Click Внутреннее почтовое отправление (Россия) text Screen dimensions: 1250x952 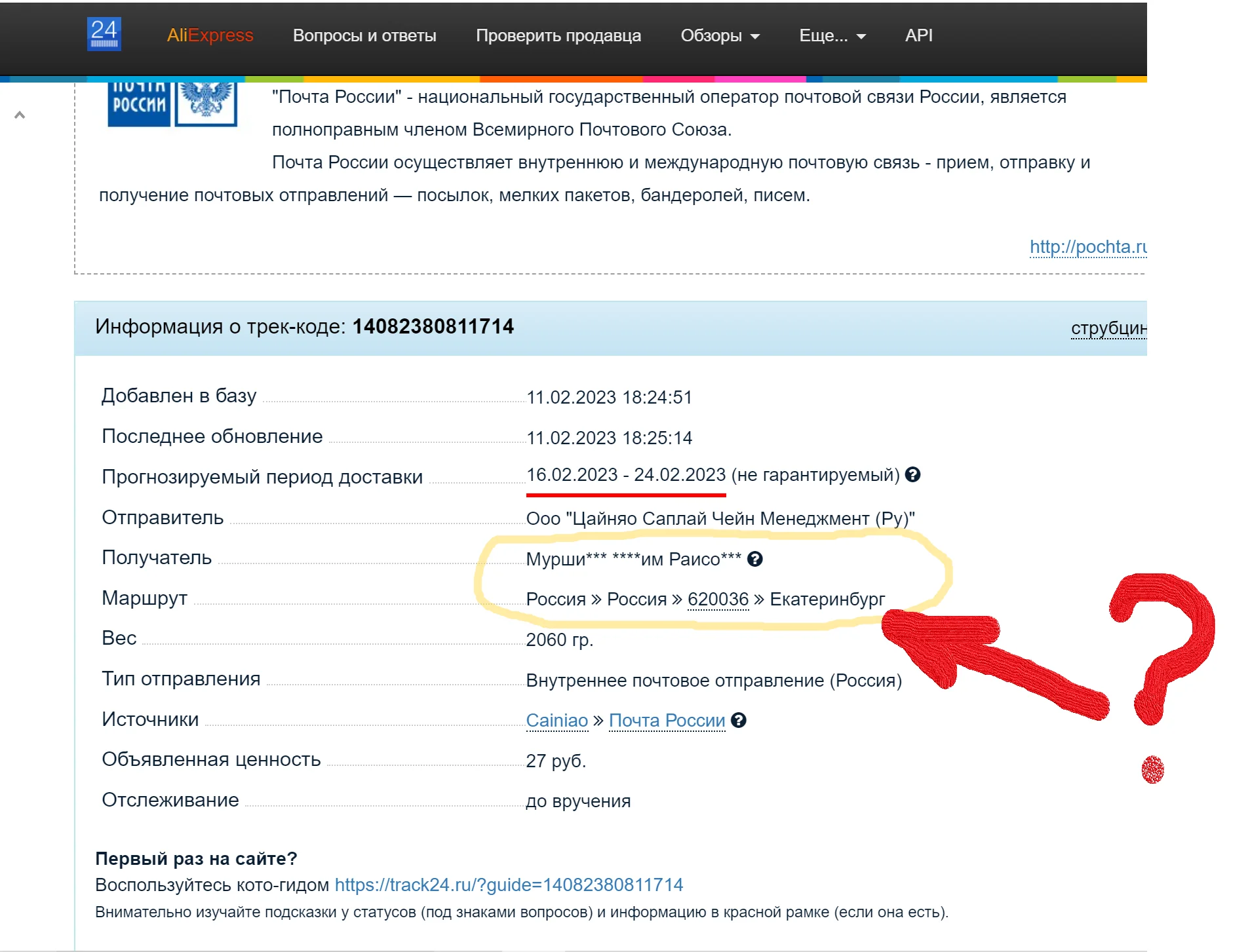[x=714, y=680]
